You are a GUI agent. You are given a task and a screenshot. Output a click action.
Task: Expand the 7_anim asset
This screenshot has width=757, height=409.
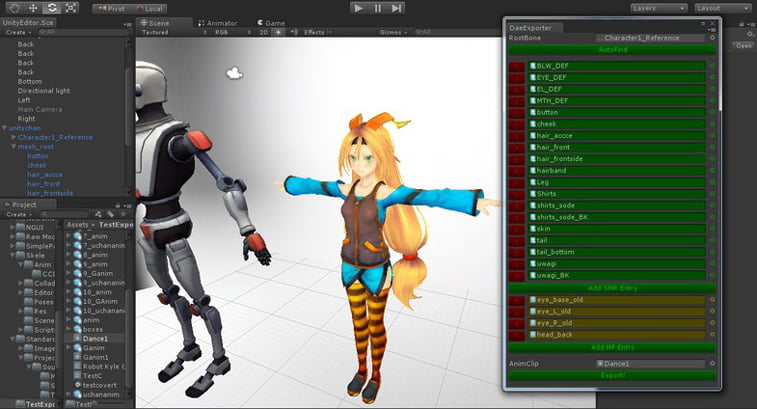point(68,237)
